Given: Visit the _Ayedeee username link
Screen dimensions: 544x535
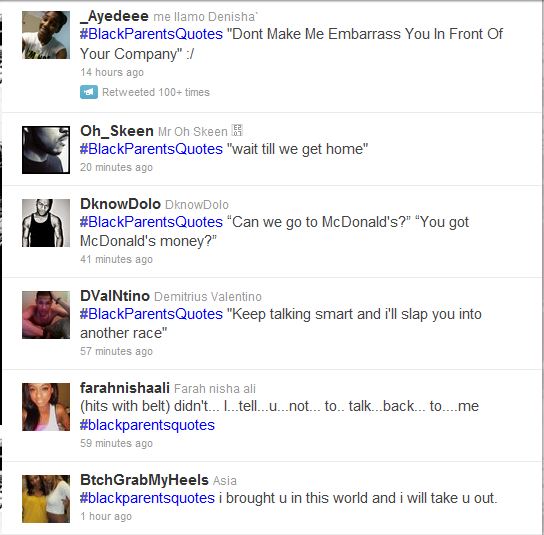Looking at the screenshot, I should click(114, 16).
